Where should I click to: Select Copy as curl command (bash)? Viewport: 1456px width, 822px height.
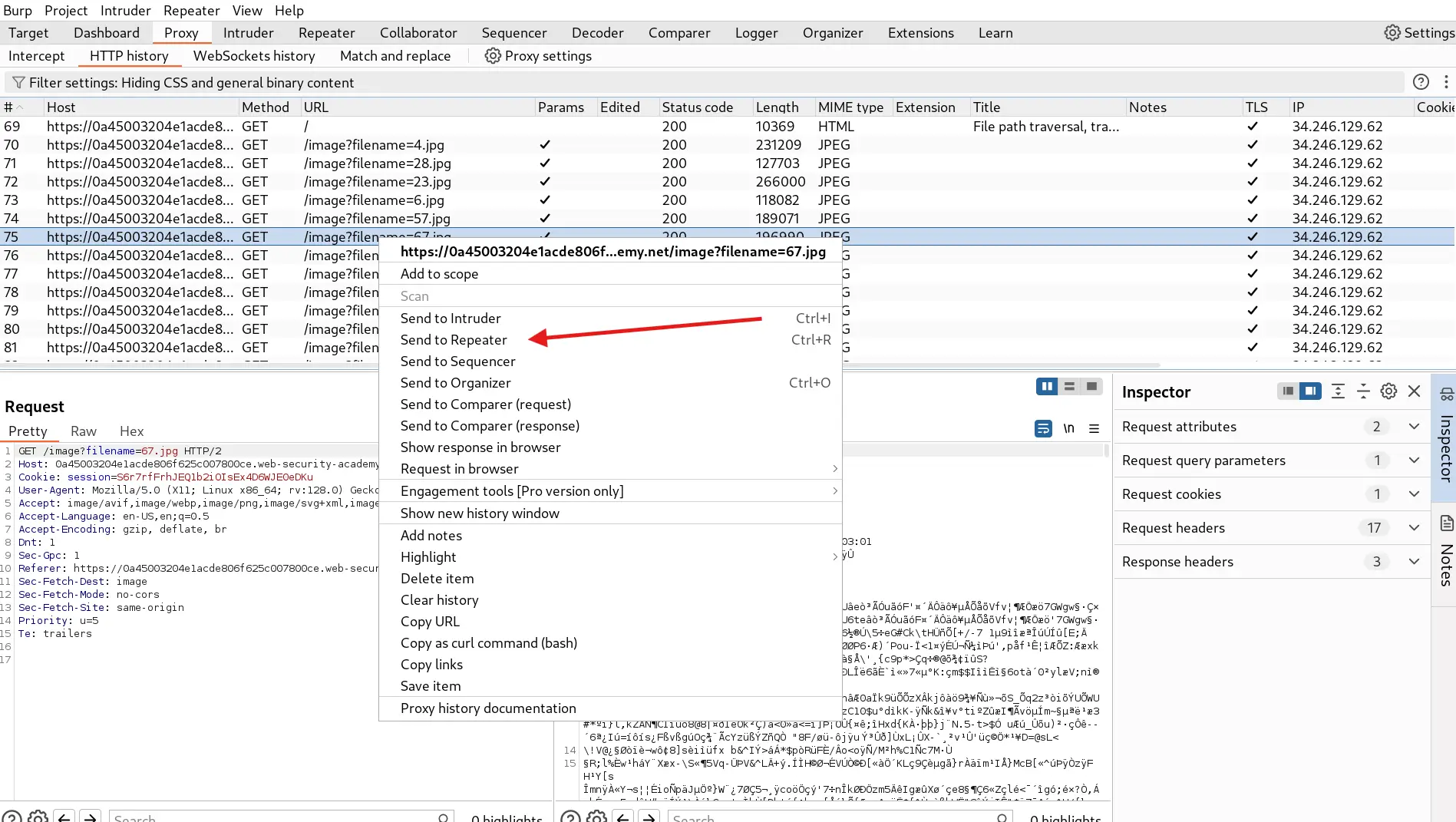click(610, 643)
